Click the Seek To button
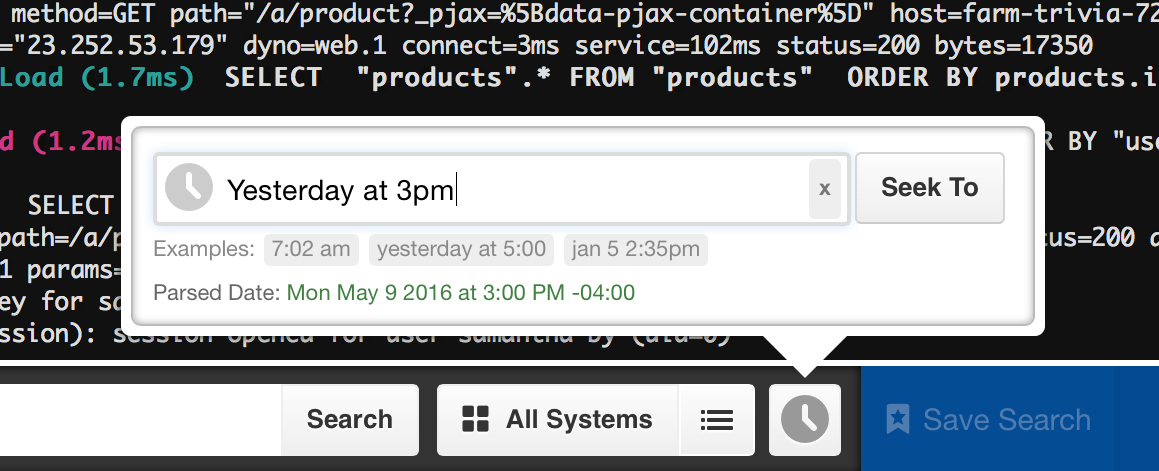 tap(930, 188)
